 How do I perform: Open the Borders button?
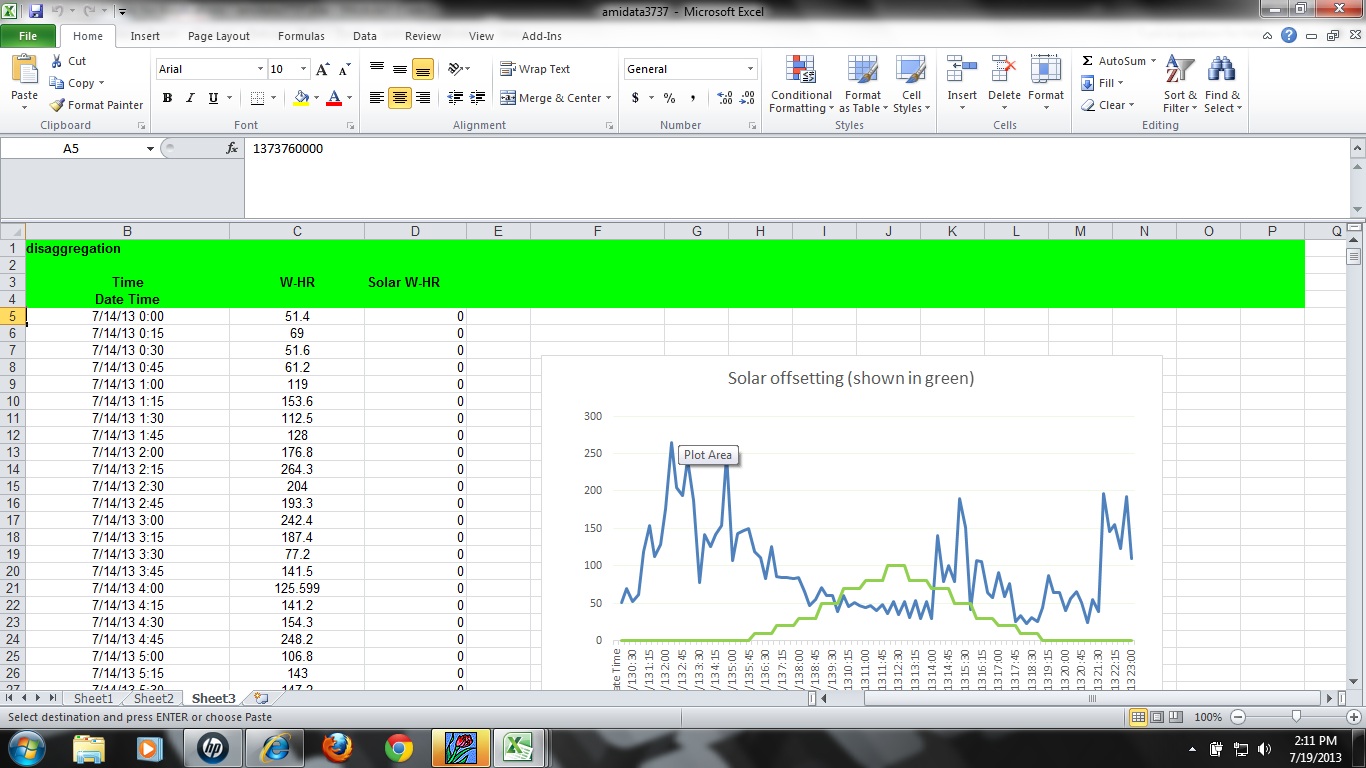pos(257,98)
